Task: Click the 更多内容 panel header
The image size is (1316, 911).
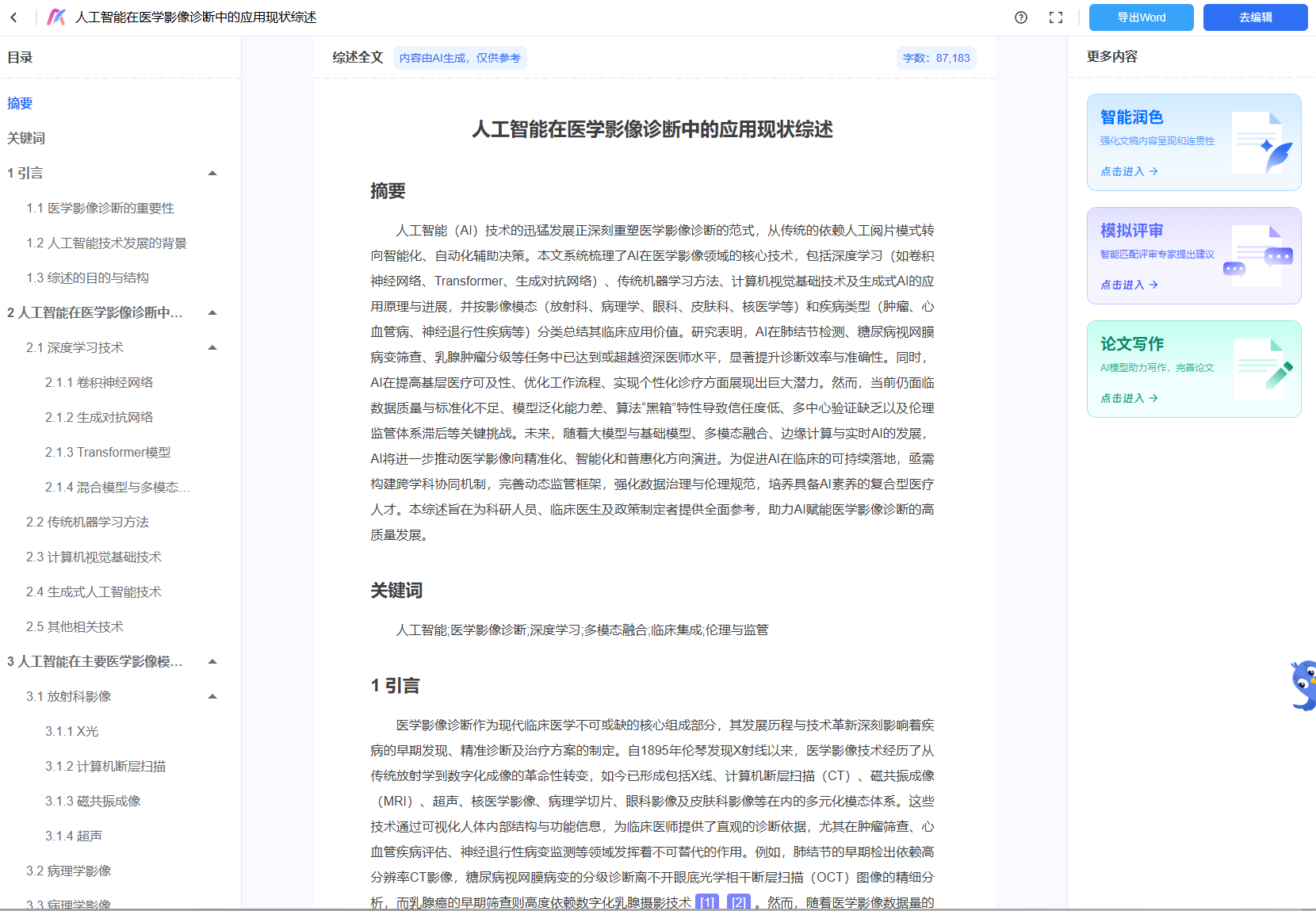Action: (x=1111, y=56)
